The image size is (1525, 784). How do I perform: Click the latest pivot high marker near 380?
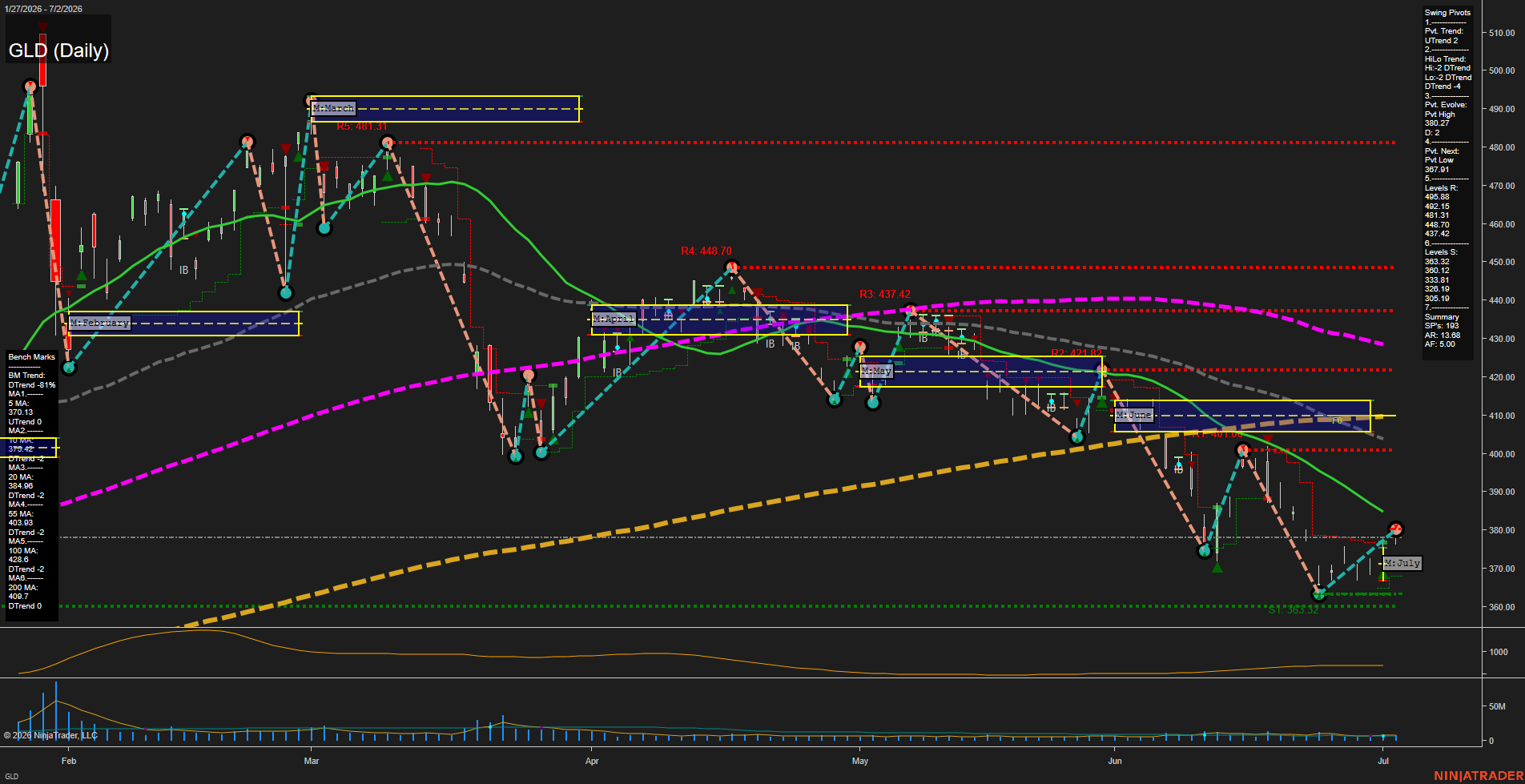pos(1396,529)
